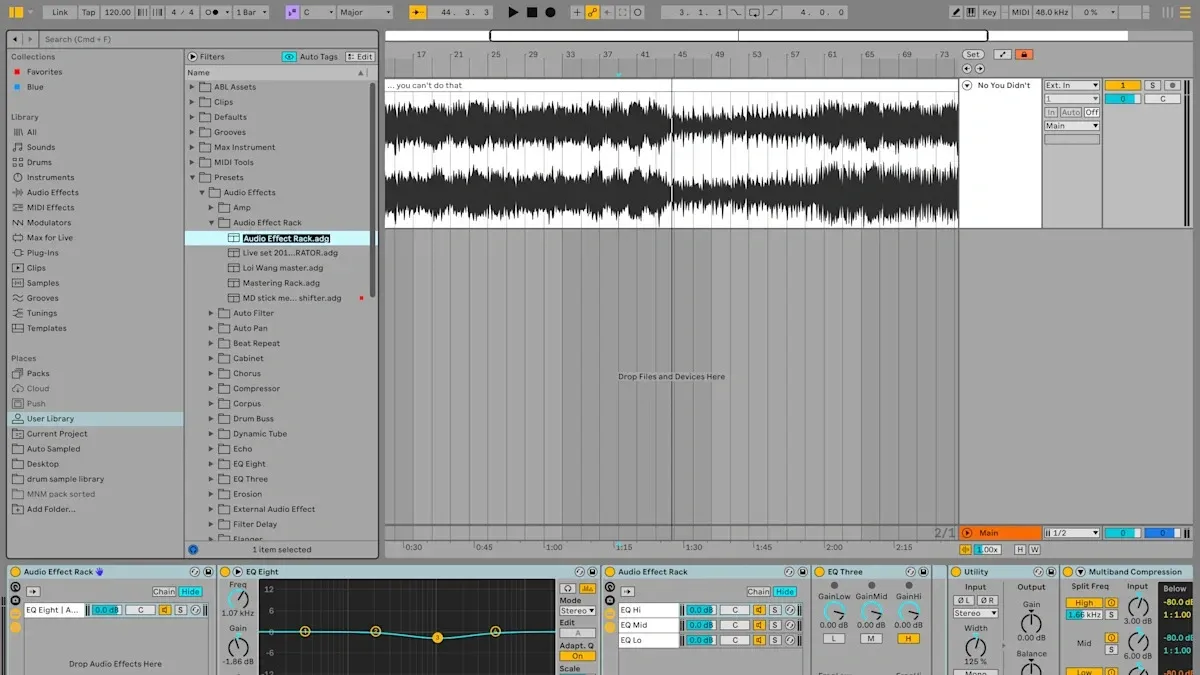Enable the L band in EQ Three
The height and width of the screenshot is (675, 1200).
[834, 637]
